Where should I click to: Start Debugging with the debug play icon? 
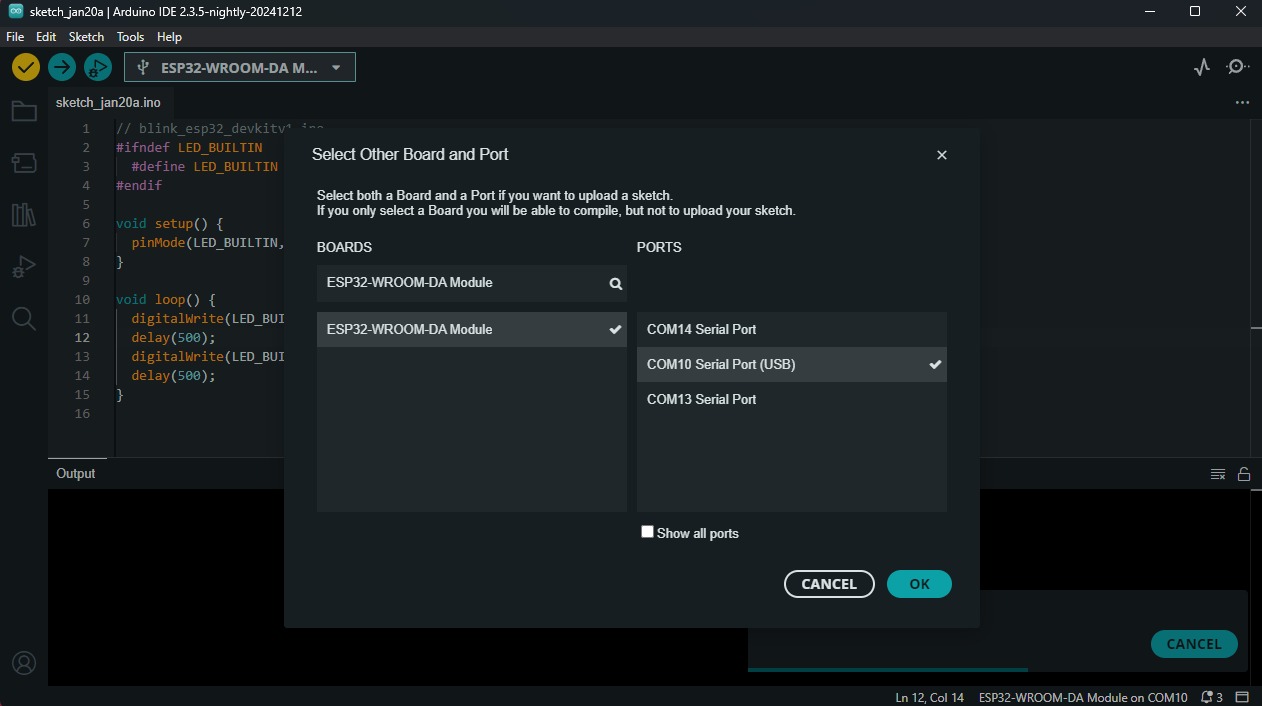97,67
